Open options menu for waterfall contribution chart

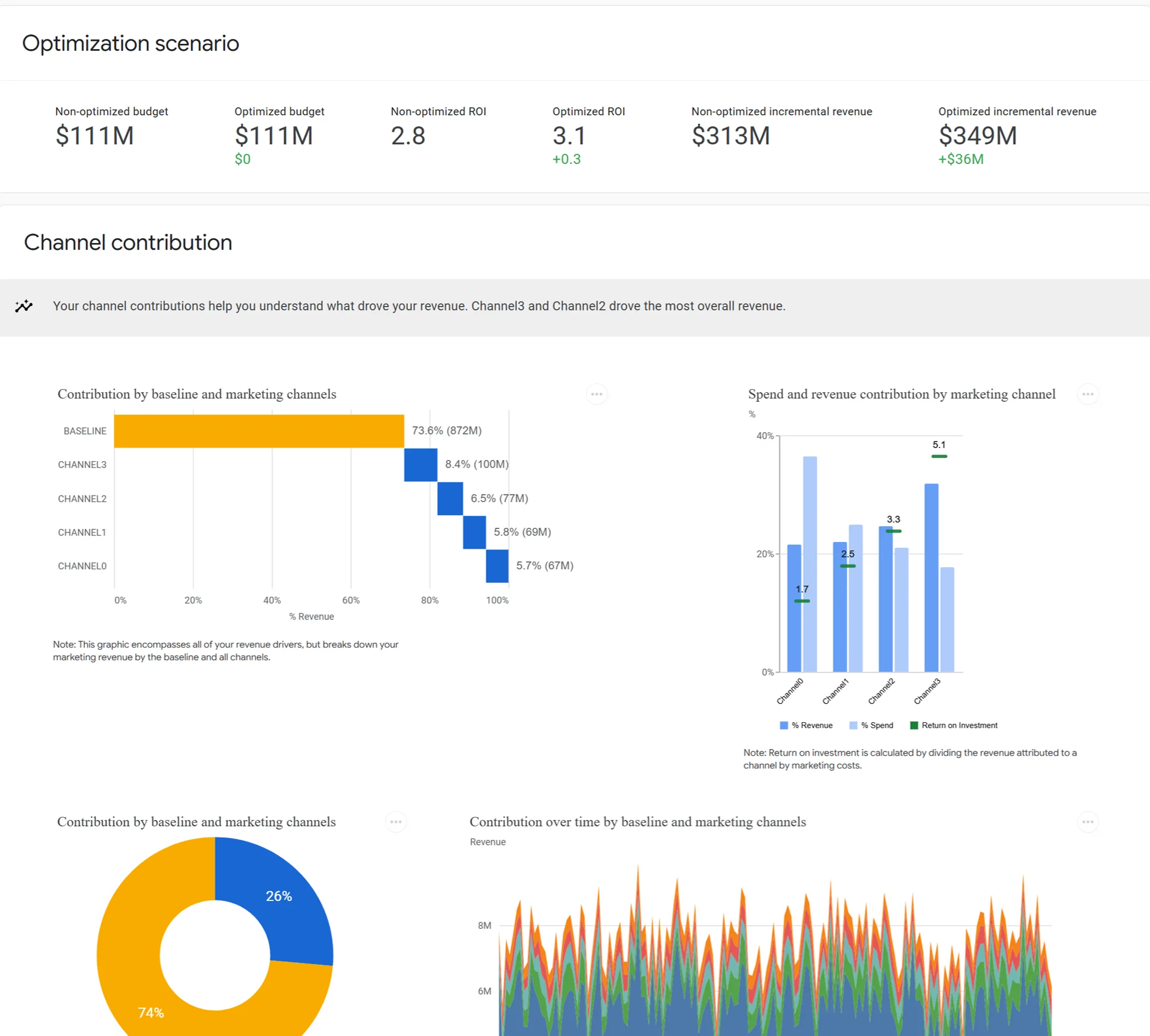596,394
